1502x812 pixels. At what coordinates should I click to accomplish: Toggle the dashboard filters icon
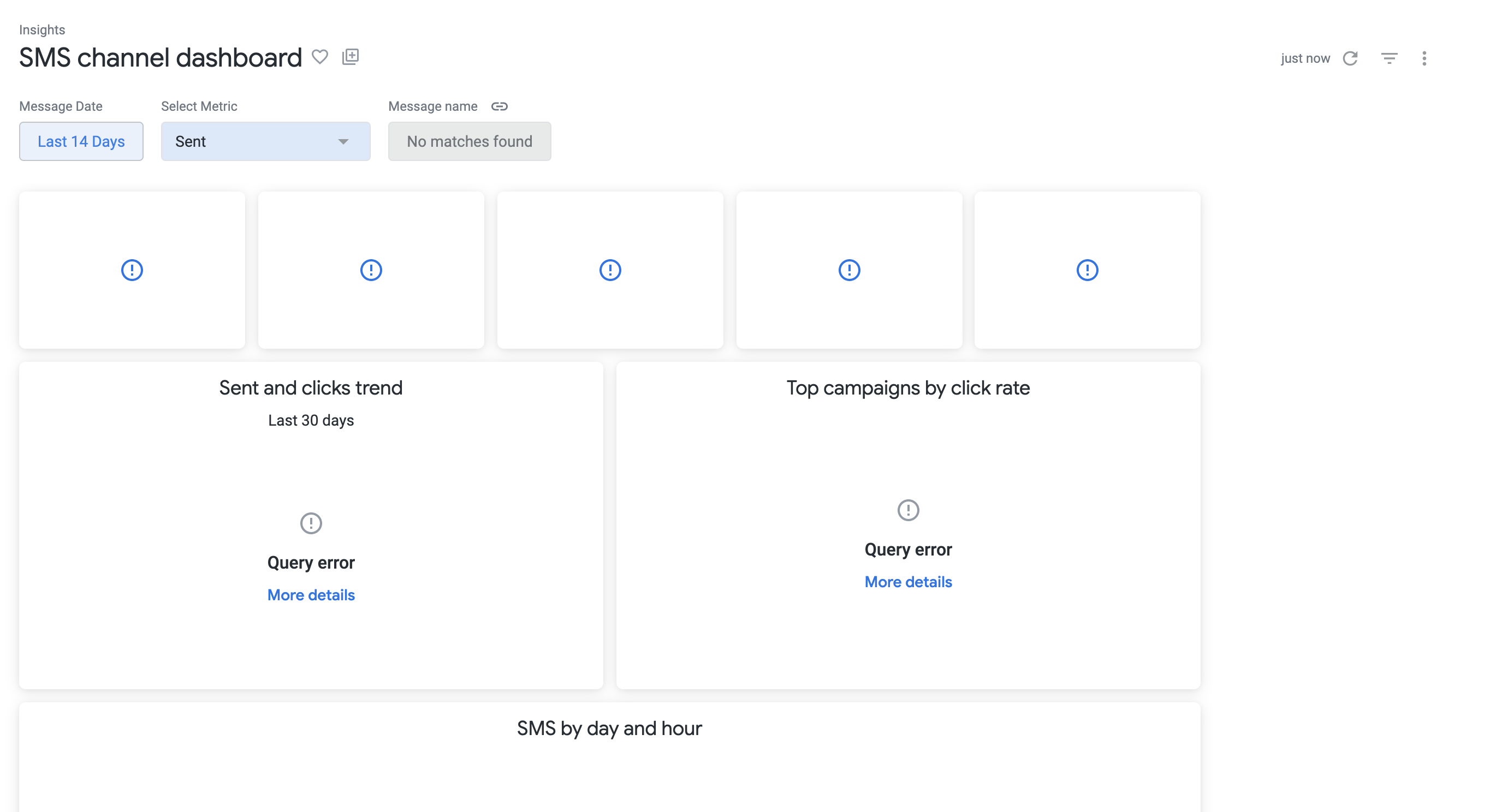1390,58
